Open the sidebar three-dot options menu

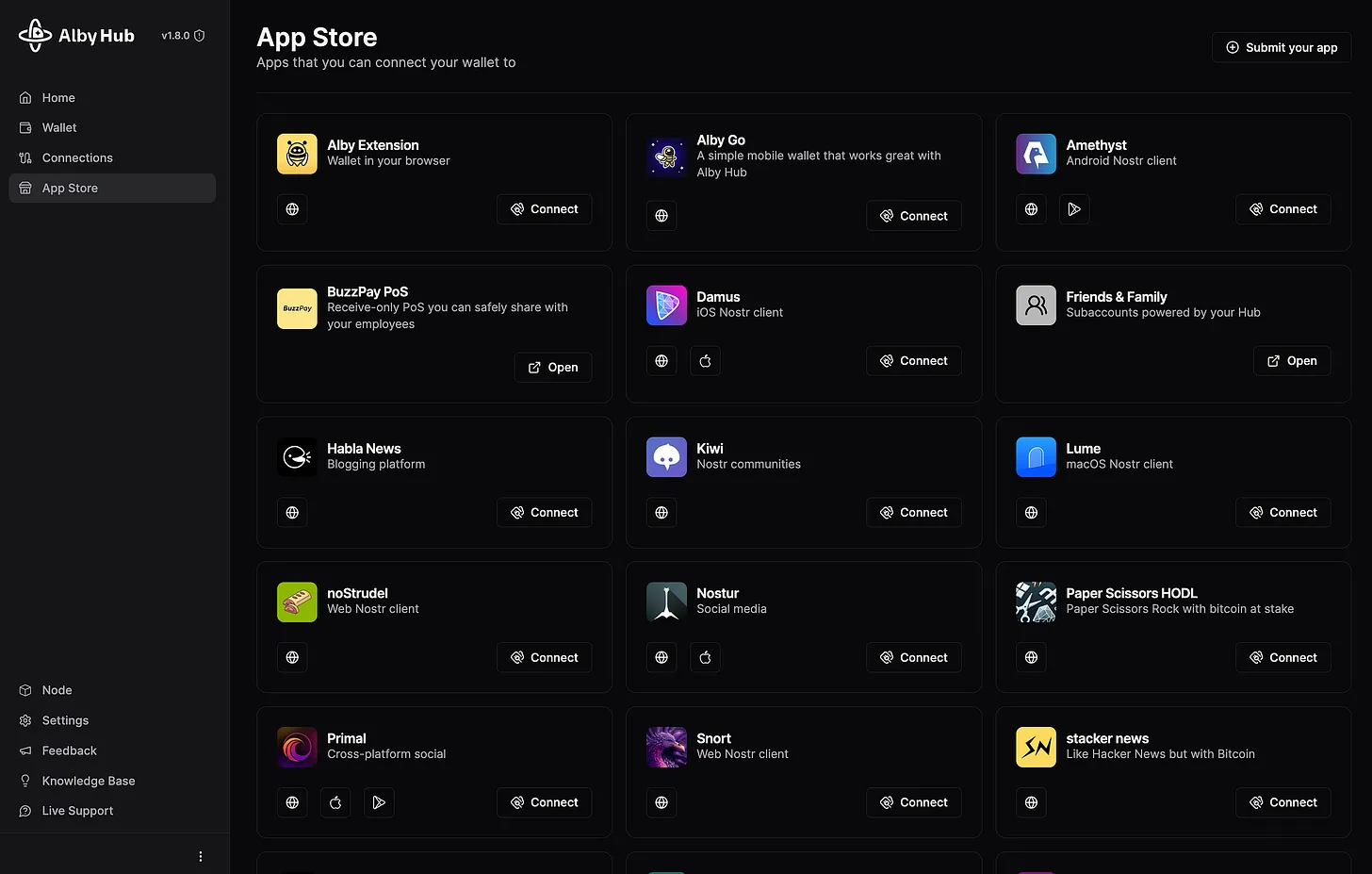(200, 856)
